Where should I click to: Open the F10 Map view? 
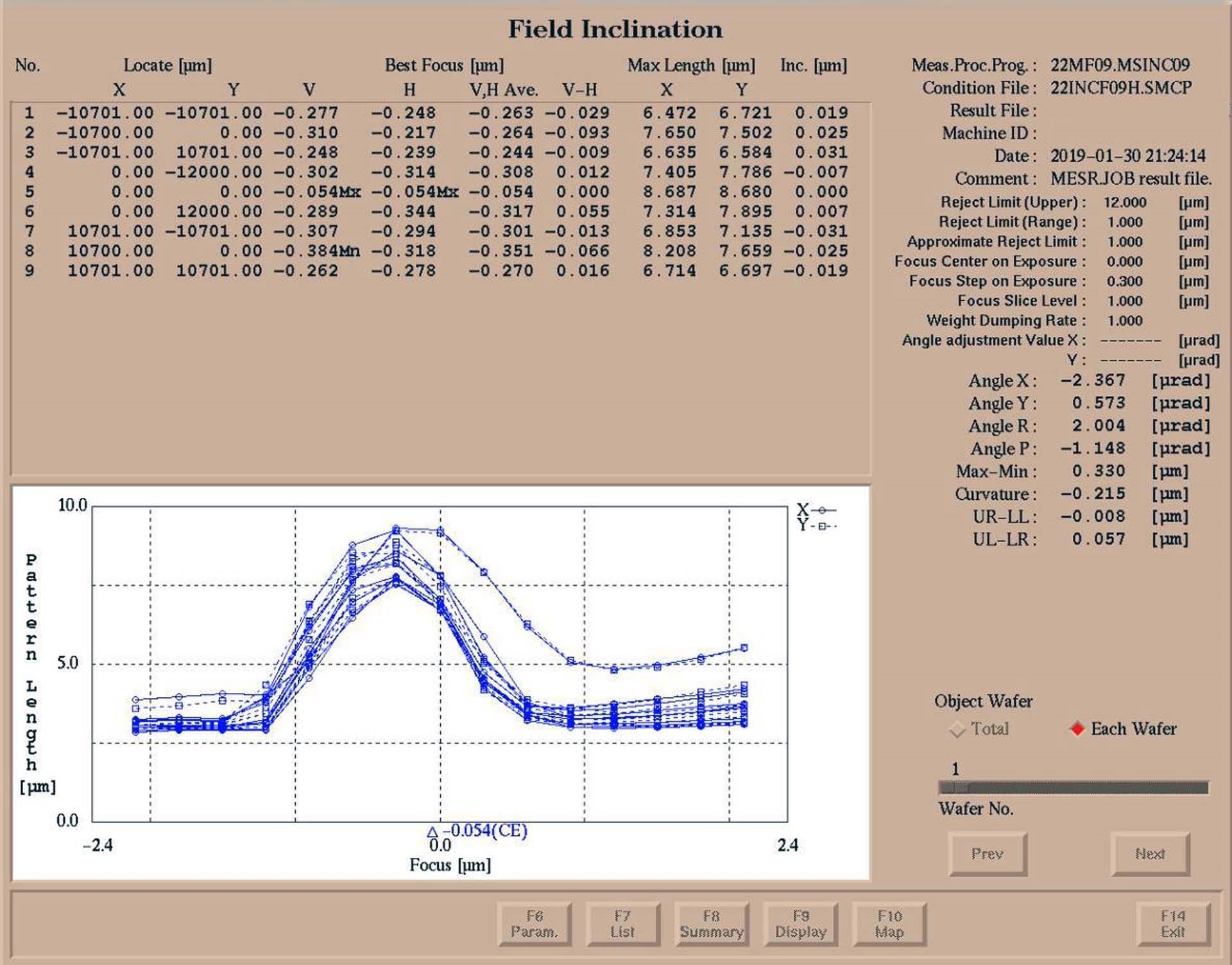pyautogui.click(x=889, y=924)
